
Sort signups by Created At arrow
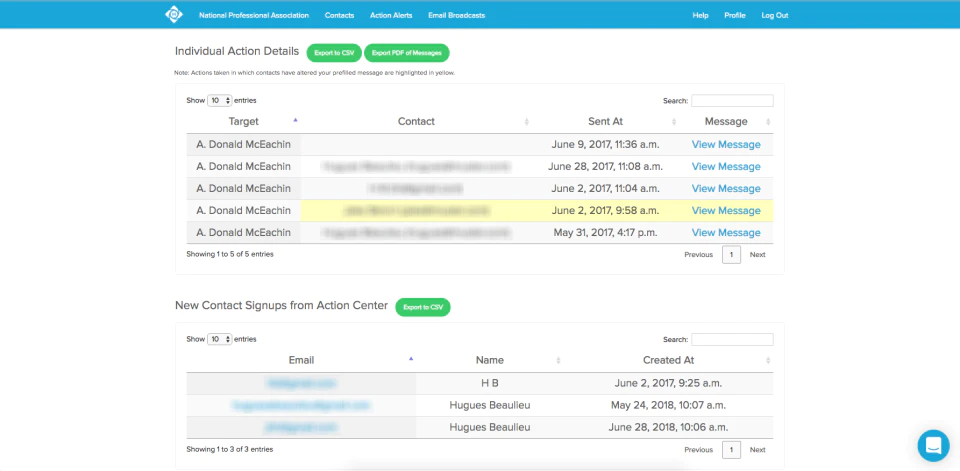pos(768,361)
